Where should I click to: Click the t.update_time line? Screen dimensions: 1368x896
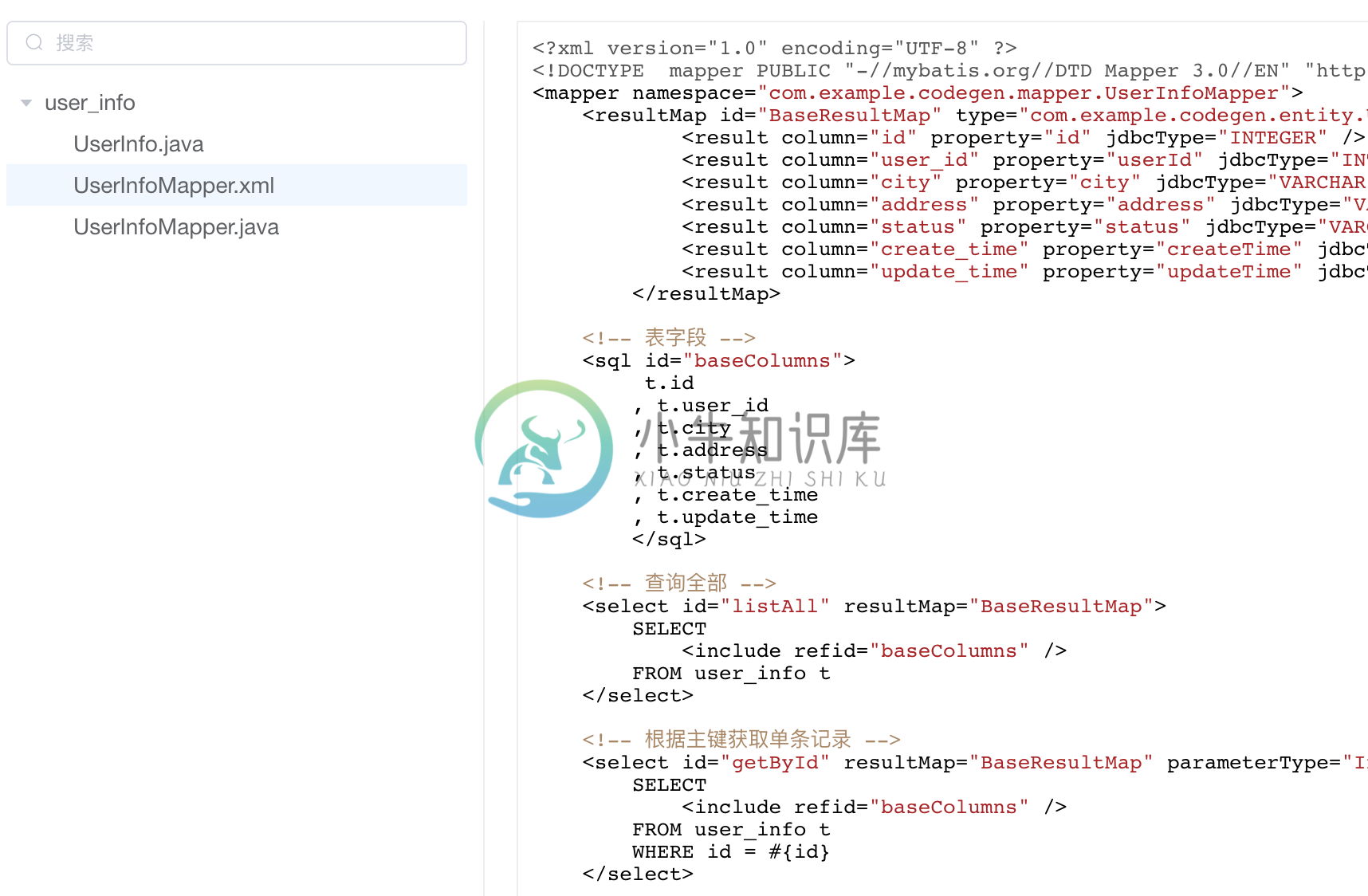point(725,517)
